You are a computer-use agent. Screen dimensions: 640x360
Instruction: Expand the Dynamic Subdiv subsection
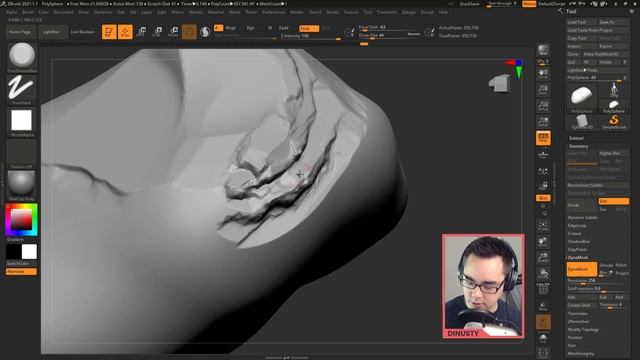[582, 218]
